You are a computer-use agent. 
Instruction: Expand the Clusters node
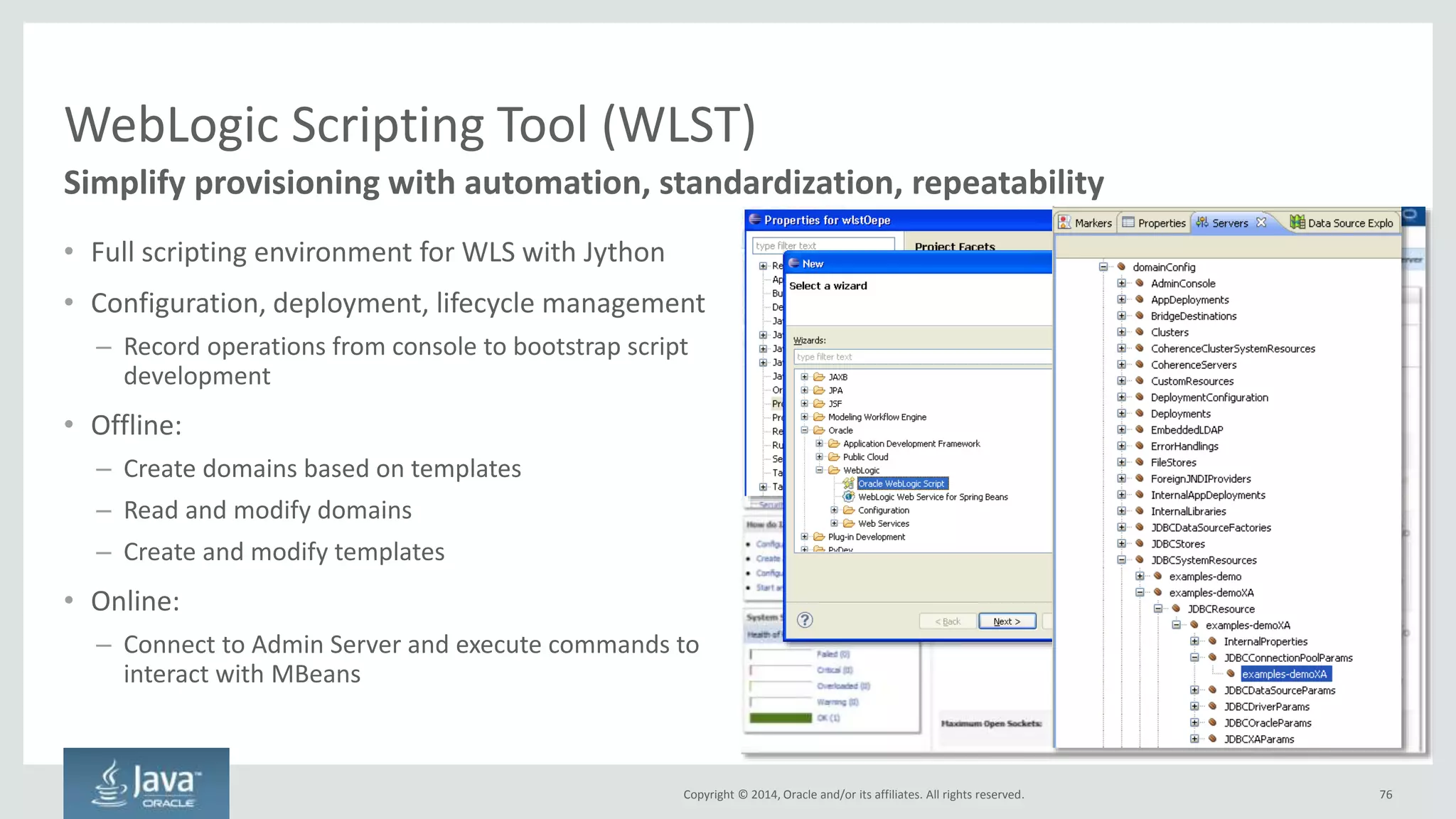coord(1122,332)
